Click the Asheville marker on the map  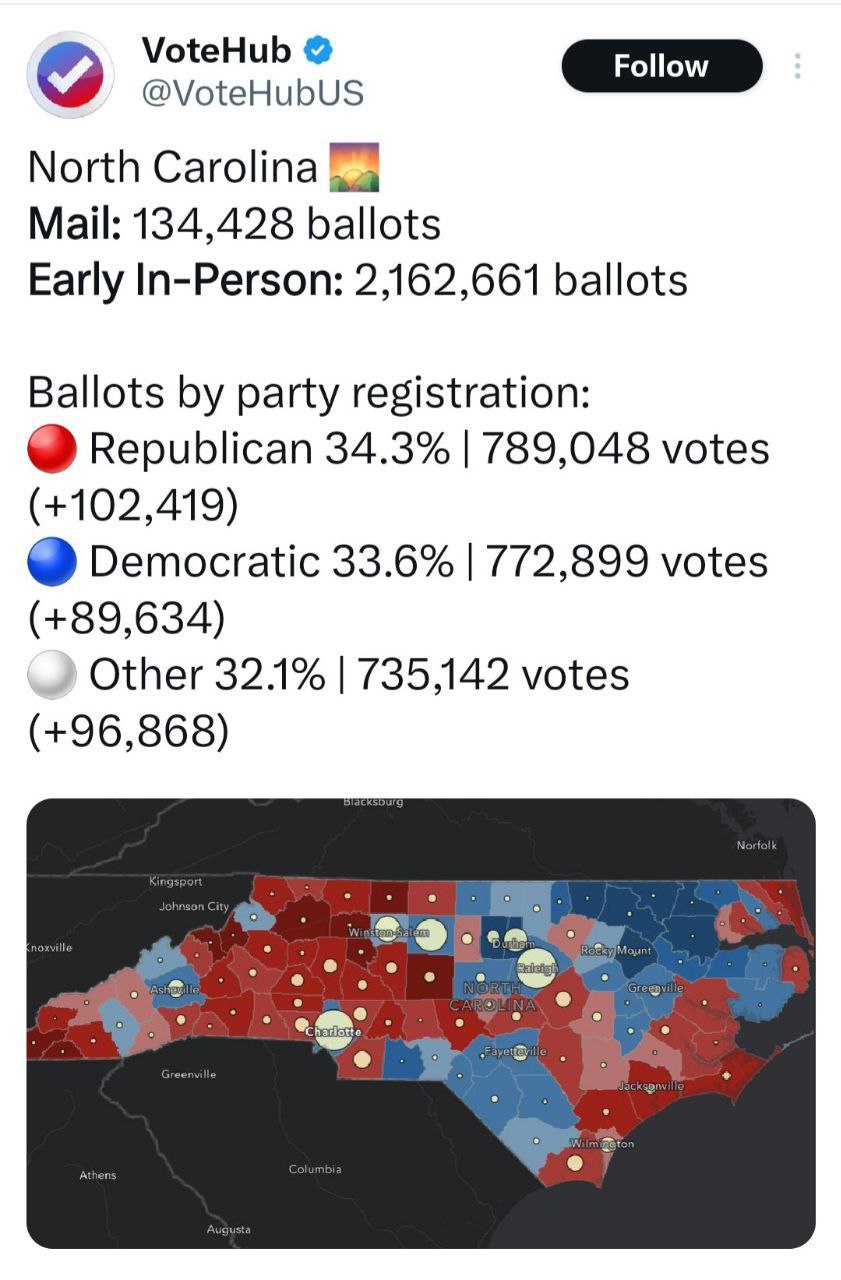click(175, 988)
